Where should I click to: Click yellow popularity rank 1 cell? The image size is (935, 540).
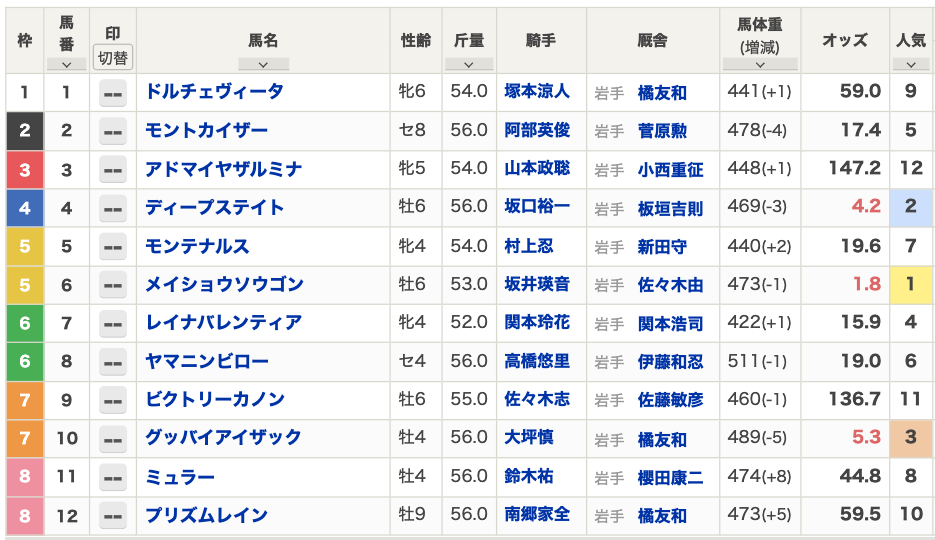[x=911, y=285]
